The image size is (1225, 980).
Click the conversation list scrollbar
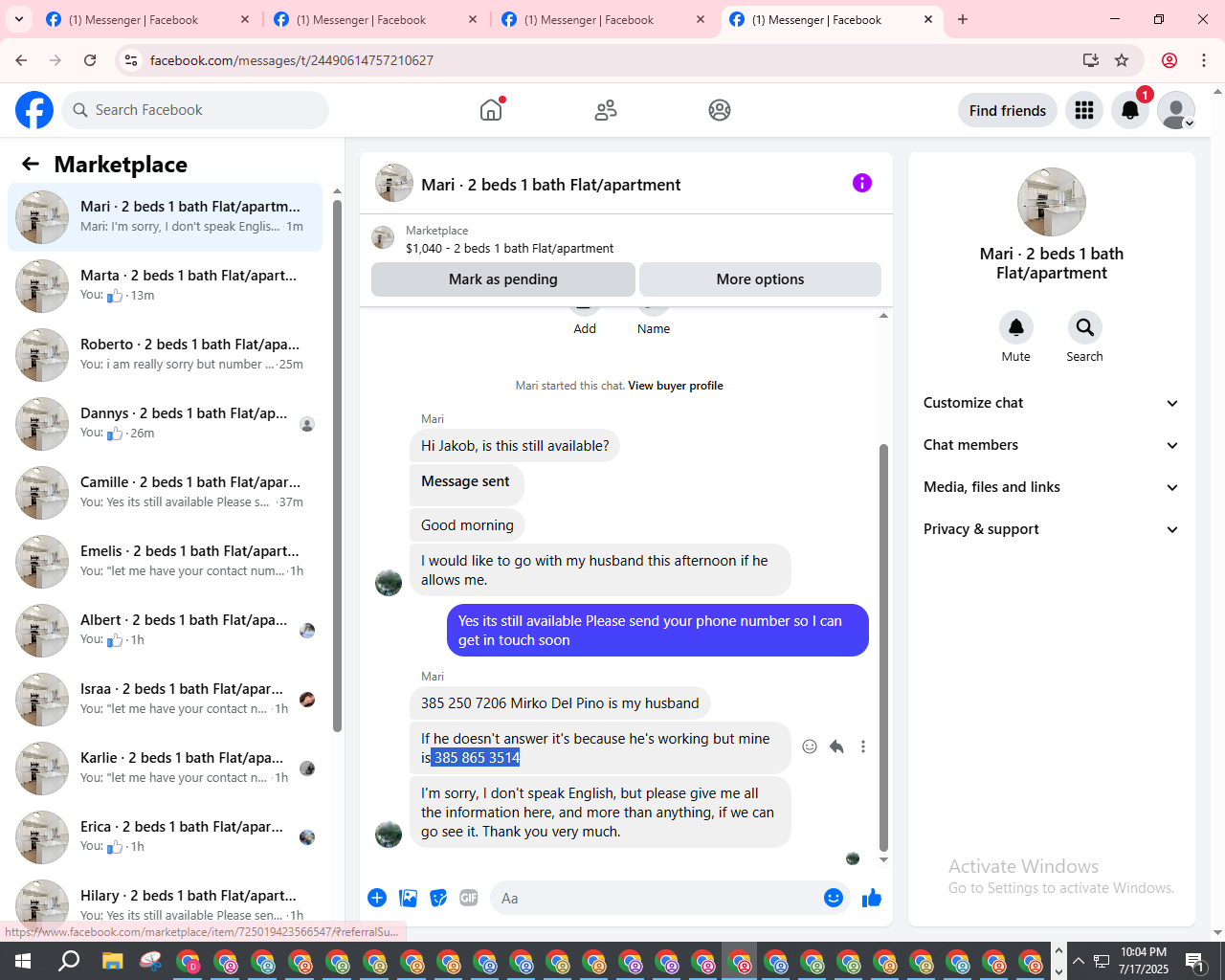[337, 466]
